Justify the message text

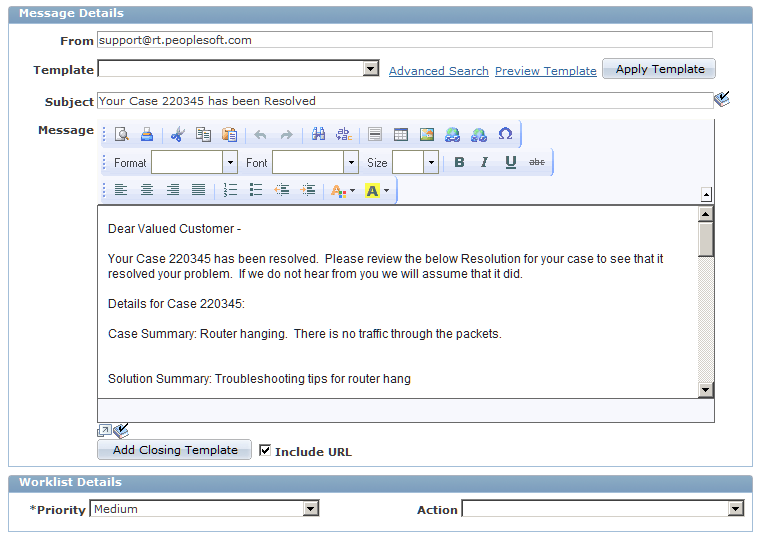pos(198,190)
